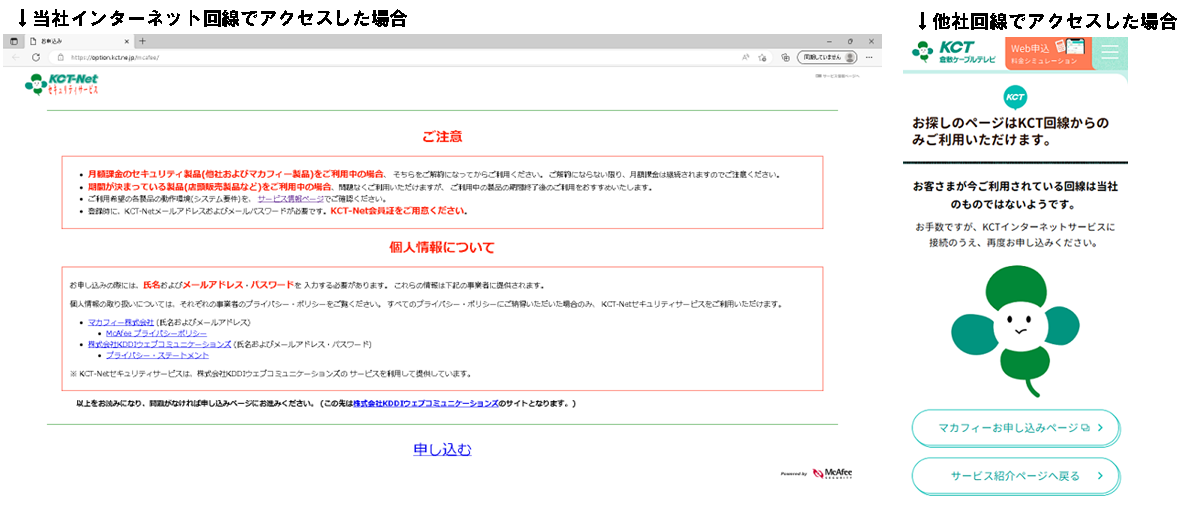Open the hamburger menu on KCT page
The image size is (1190, 510).
point(1110,52)
